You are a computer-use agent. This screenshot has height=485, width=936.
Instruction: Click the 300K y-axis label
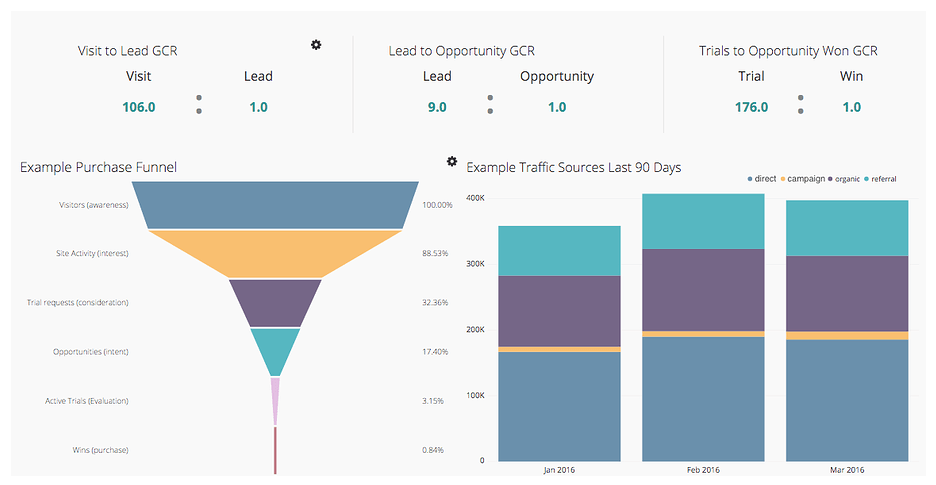coord(475,263)
